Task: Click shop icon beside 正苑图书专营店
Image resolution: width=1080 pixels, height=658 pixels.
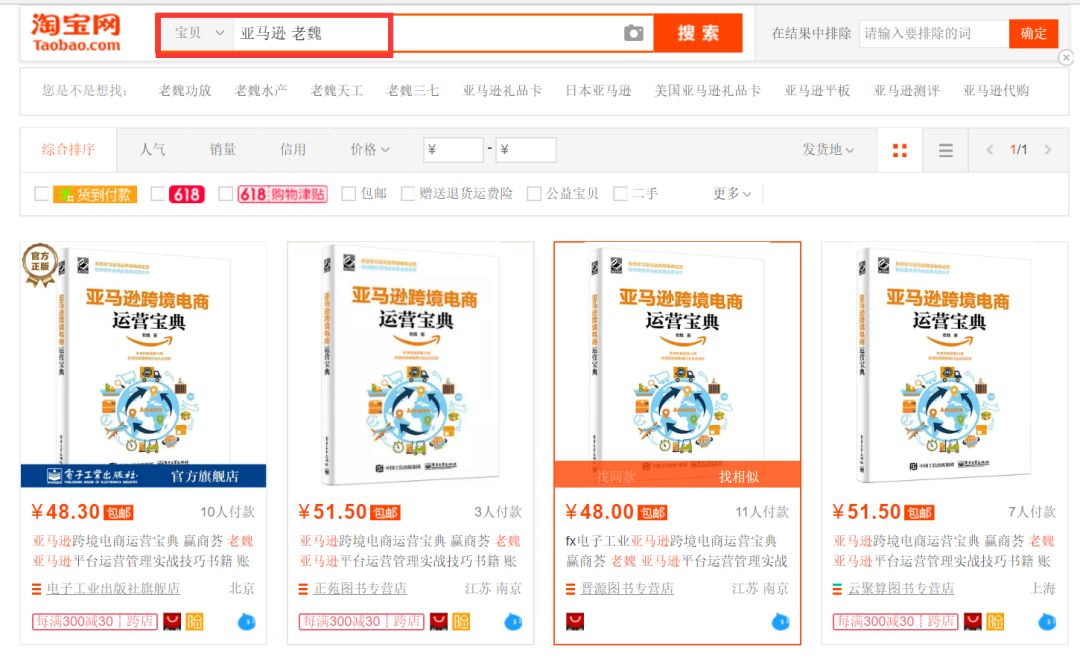Action: [303, 589]
